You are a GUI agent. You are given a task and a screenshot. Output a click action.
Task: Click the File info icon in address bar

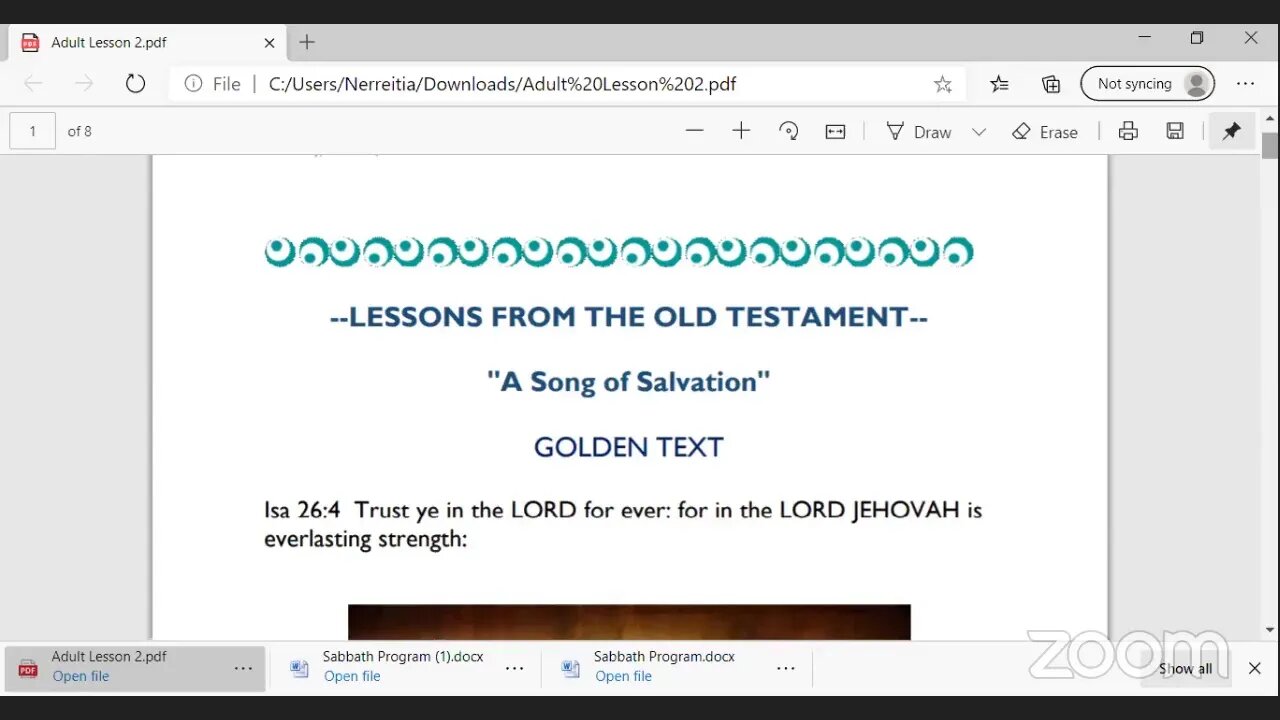coord(194,84)
